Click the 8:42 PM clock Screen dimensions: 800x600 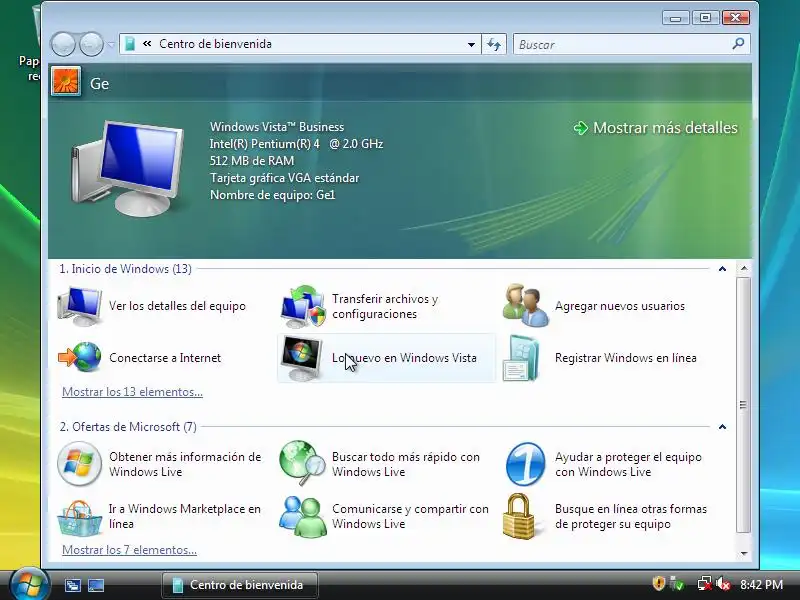click(761, 584)
